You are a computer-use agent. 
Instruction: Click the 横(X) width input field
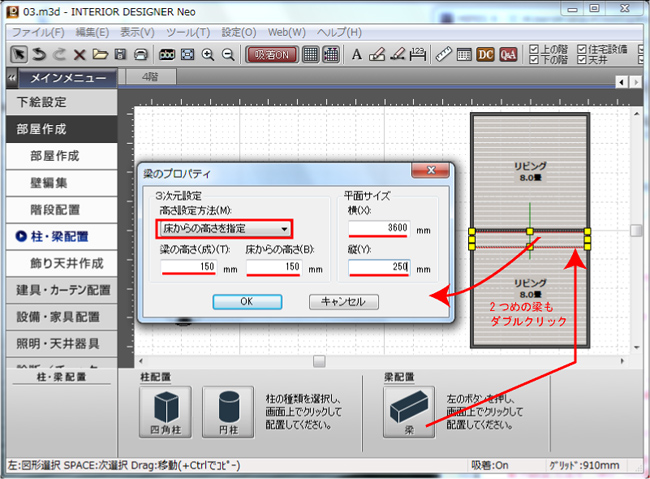(x=378, y=228)
